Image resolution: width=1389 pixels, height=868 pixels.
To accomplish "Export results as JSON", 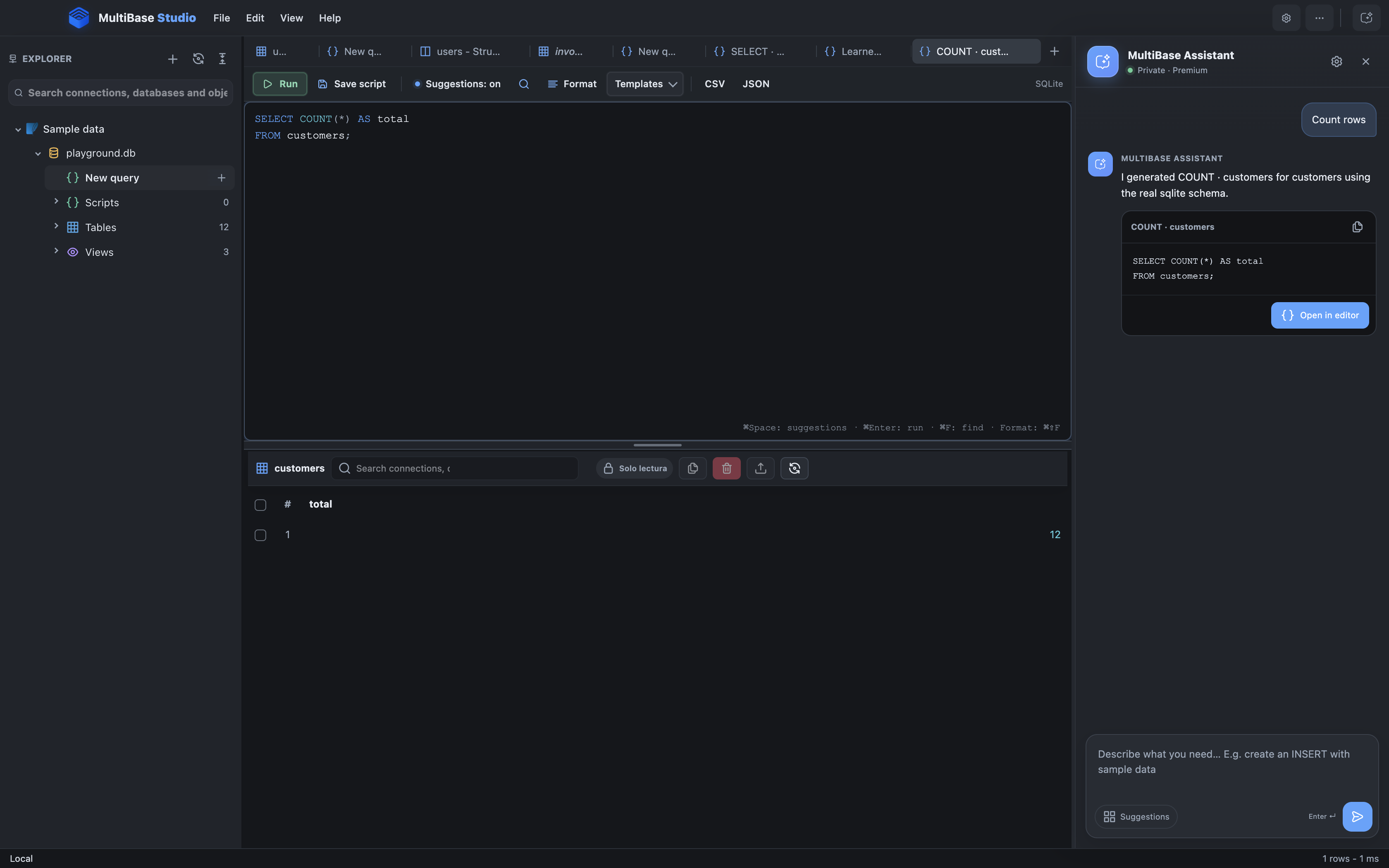I will coord(756,84).
